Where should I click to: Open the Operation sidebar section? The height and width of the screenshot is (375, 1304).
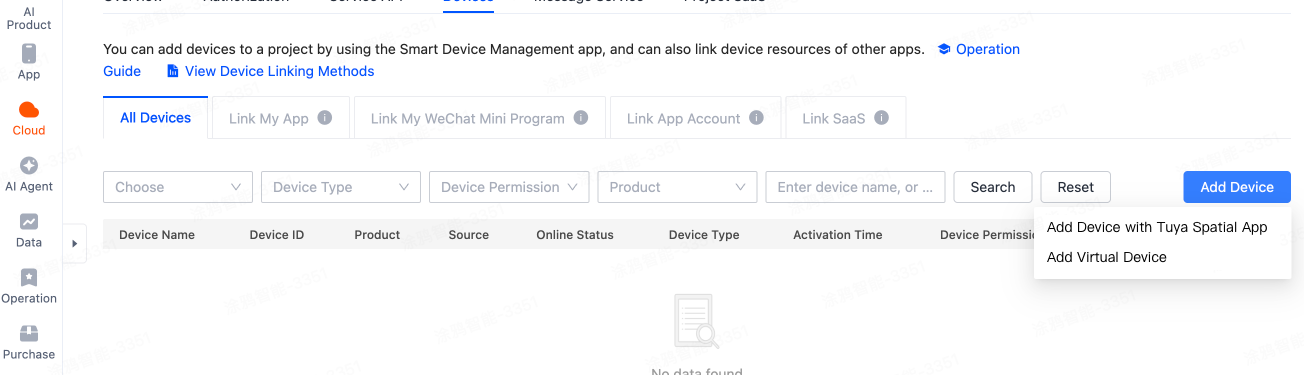[29, 286]
